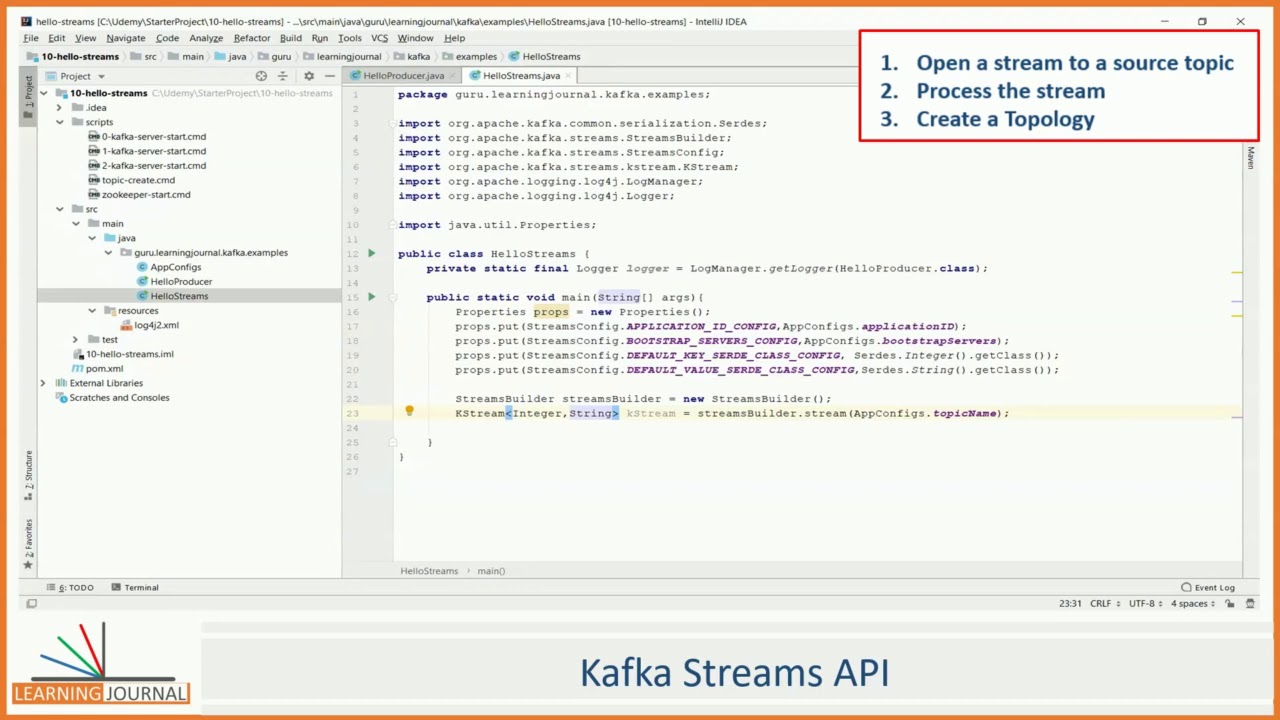Screen dimensions: 1280x720
Task: Select HelloProducer class in tree
Action: 181,282
